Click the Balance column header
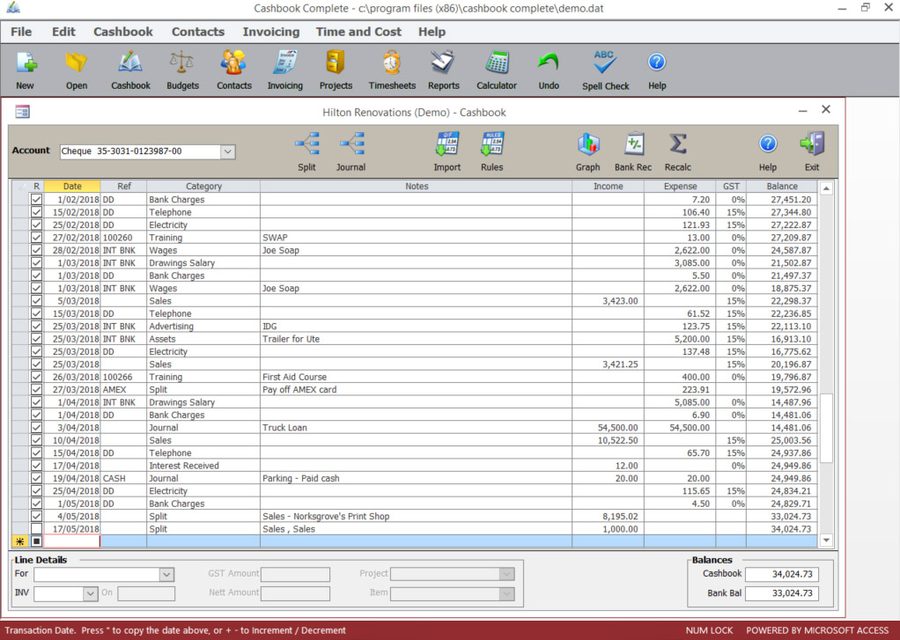This screenshot has width=900, height=640. click(x=782, y=186)
